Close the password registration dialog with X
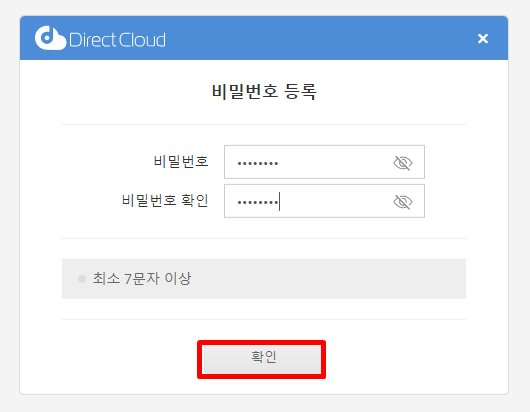Screen dimensions: 530x412 483,39
